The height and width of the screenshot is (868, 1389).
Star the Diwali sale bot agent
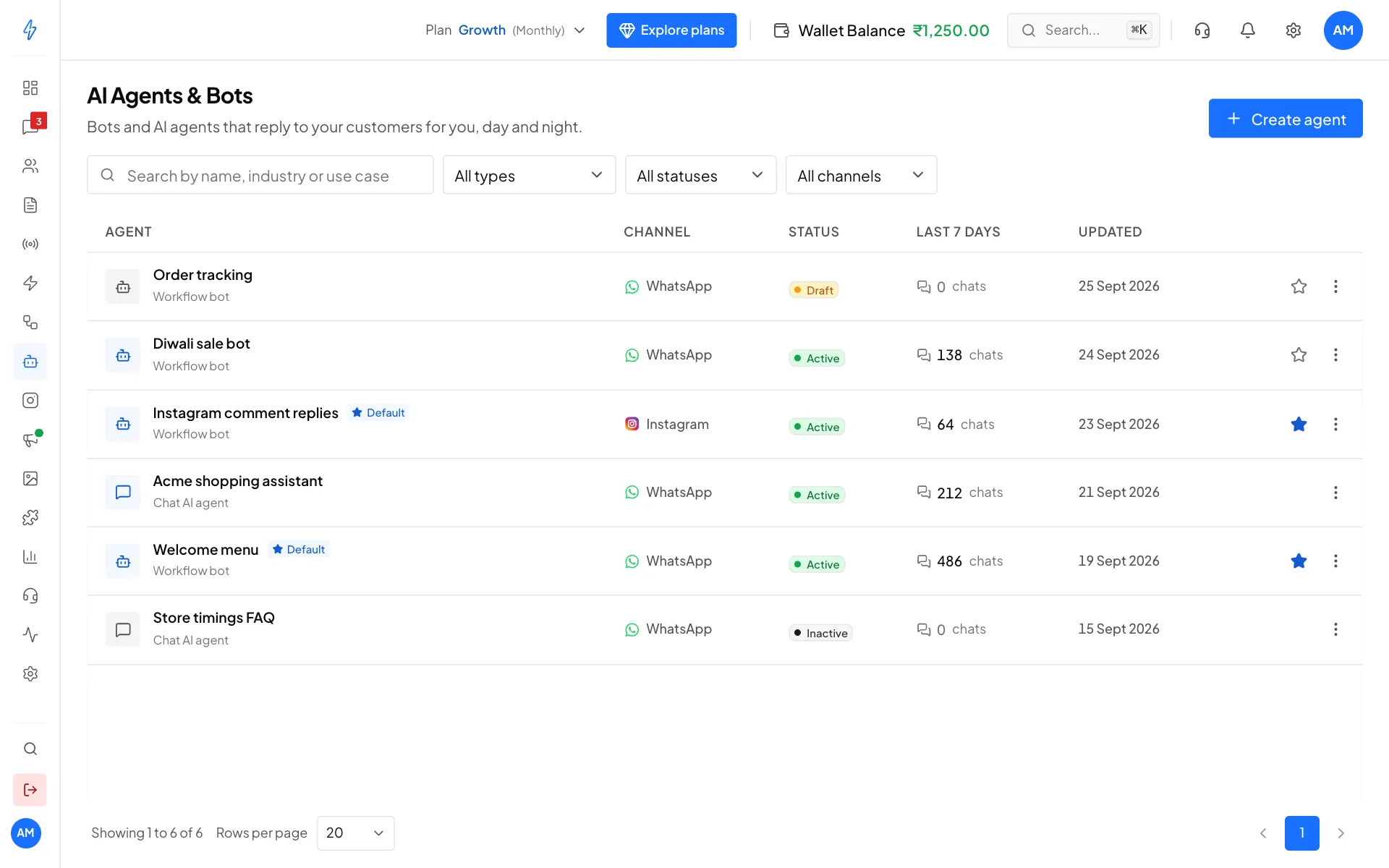[x=1299, y=354]
